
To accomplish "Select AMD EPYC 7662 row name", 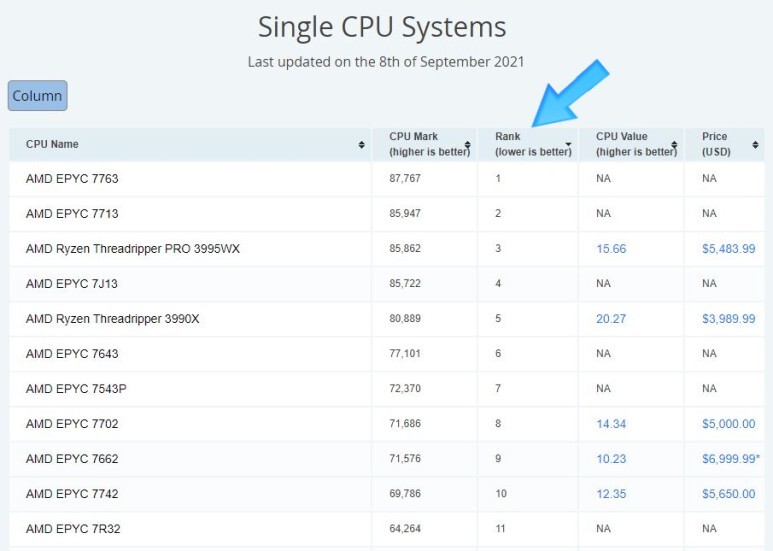I will click(x=72, y=459).
